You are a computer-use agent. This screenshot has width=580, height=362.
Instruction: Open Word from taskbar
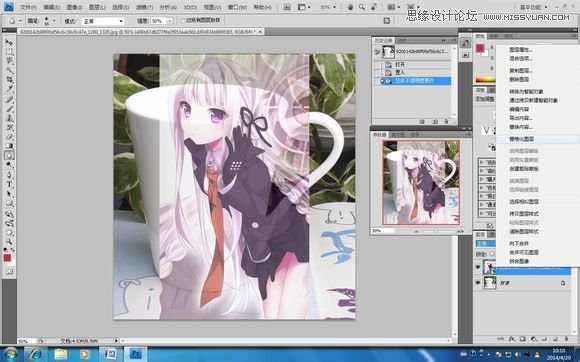tap(110, 354)
